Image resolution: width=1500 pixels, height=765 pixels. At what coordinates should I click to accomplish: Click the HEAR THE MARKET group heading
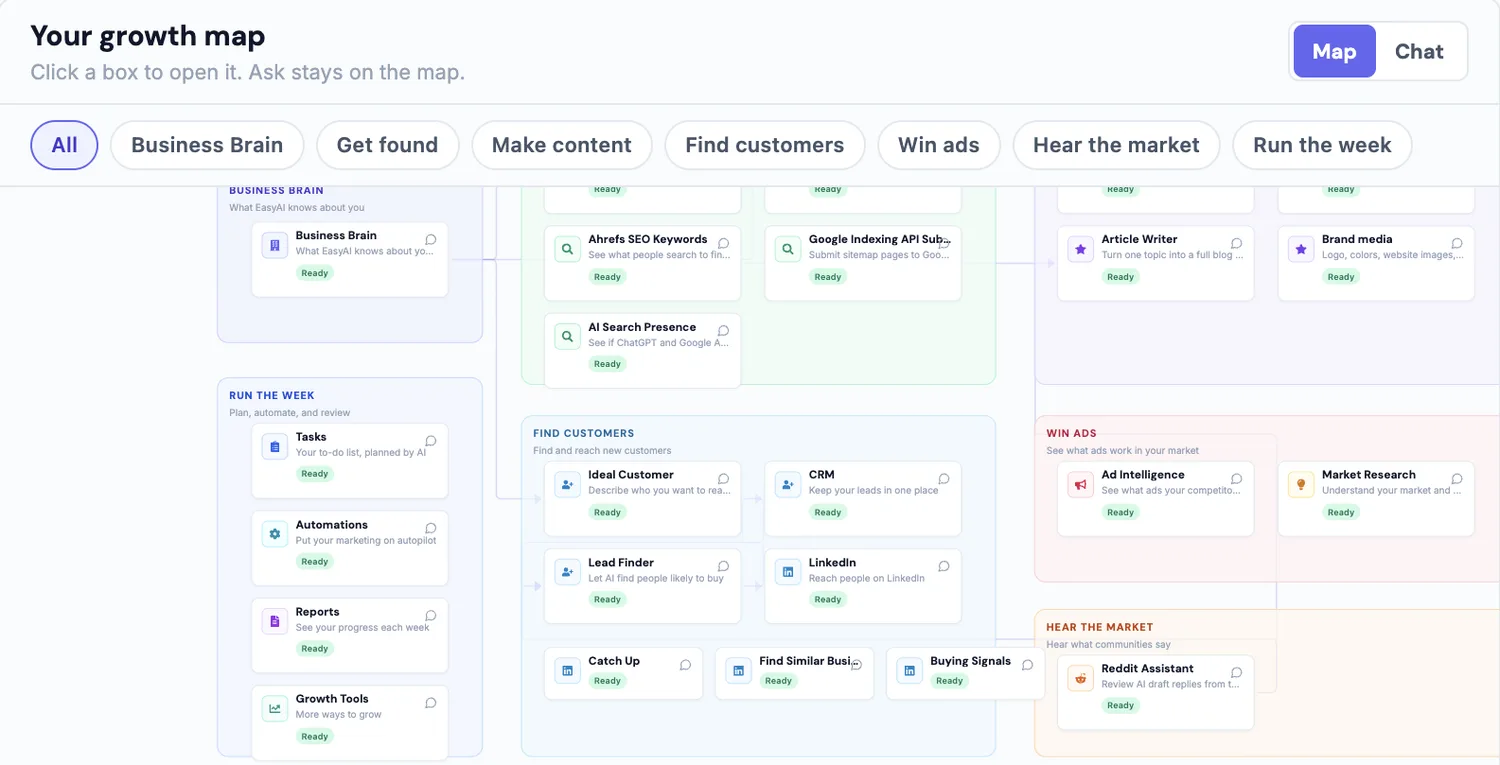[1100, 627]
